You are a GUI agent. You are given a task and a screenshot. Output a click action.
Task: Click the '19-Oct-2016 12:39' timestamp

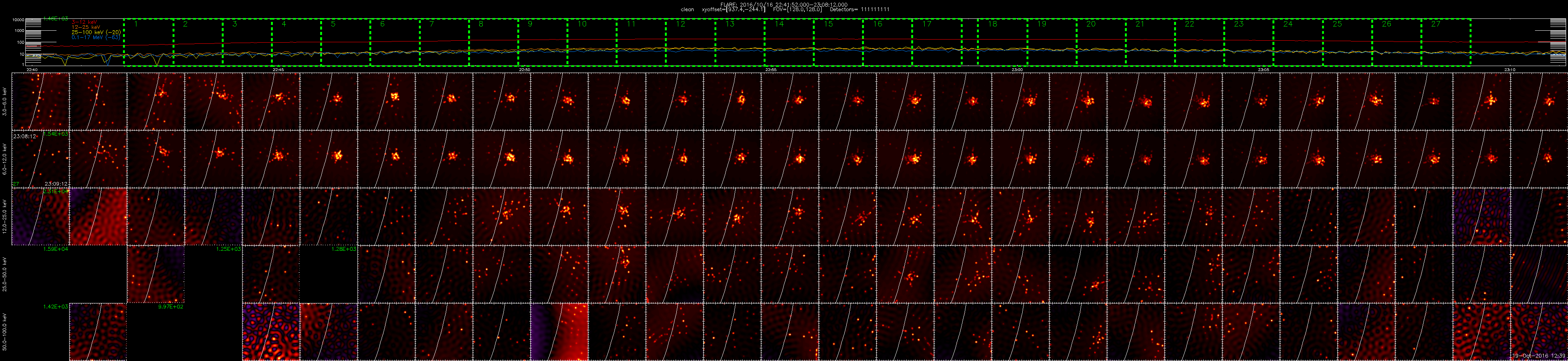tap(1539, 356)
